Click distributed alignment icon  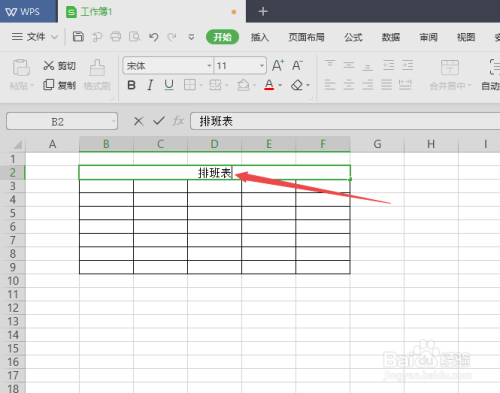coord(405,85)
